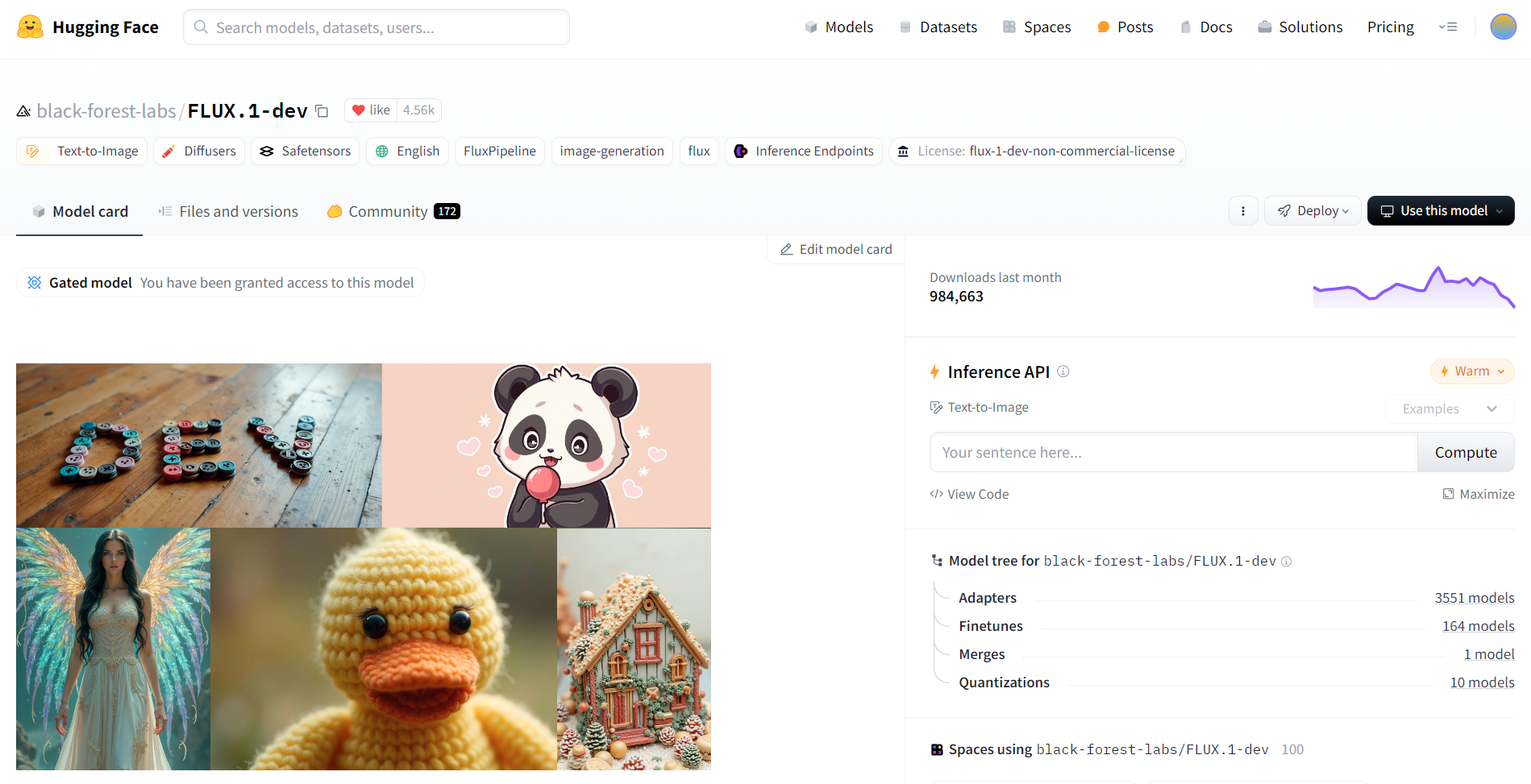Click the info icon beside the Model tree heading
The image size is (1531, 784).
1287,562
